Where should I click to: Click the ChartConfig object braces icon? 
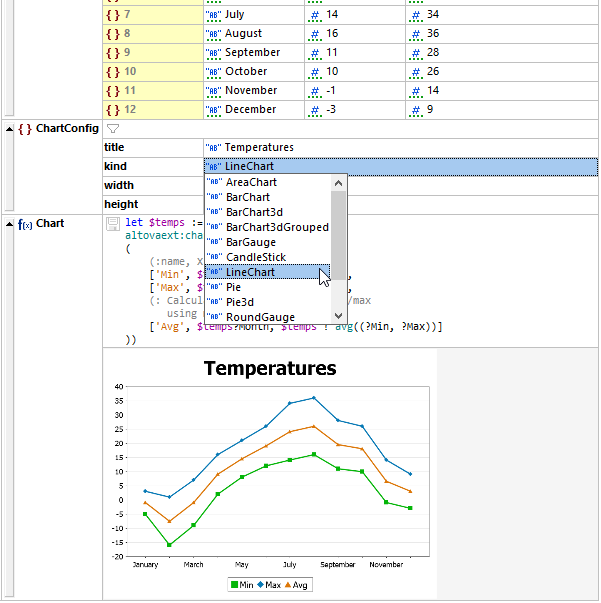click(25, 129)
